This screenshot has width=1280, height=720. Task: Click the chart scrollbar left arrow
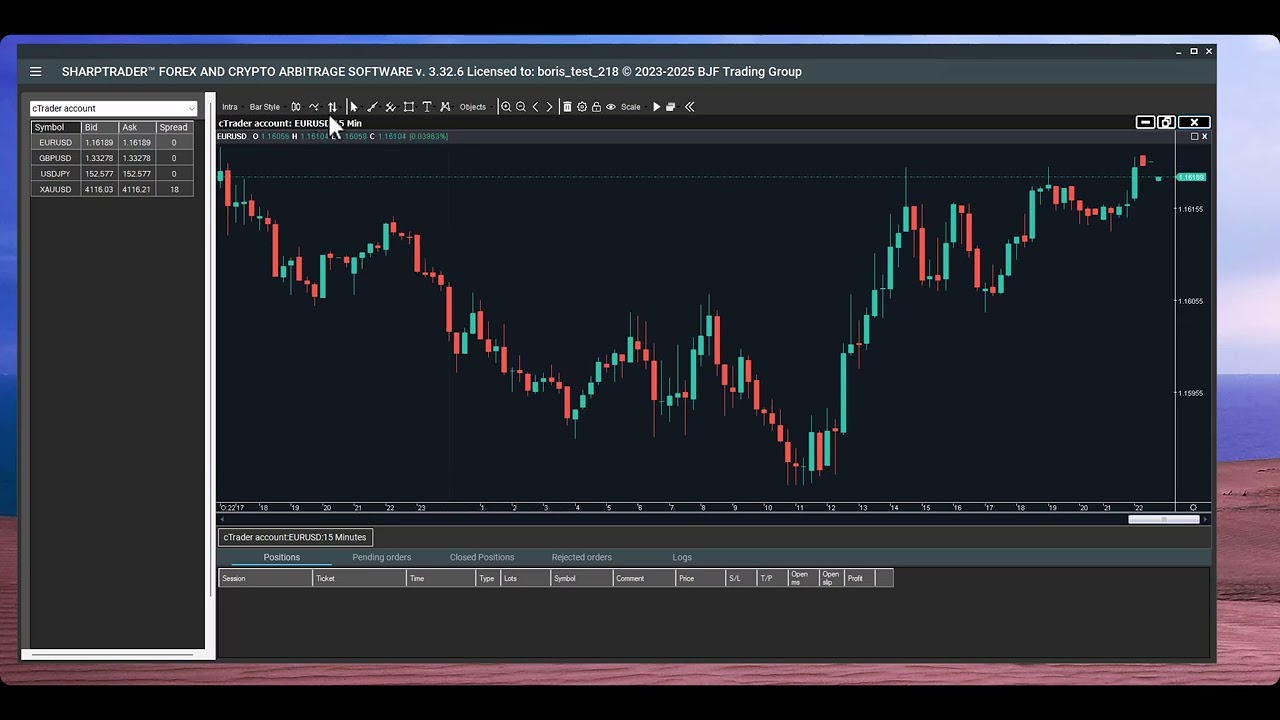click(x=221, y=519)
